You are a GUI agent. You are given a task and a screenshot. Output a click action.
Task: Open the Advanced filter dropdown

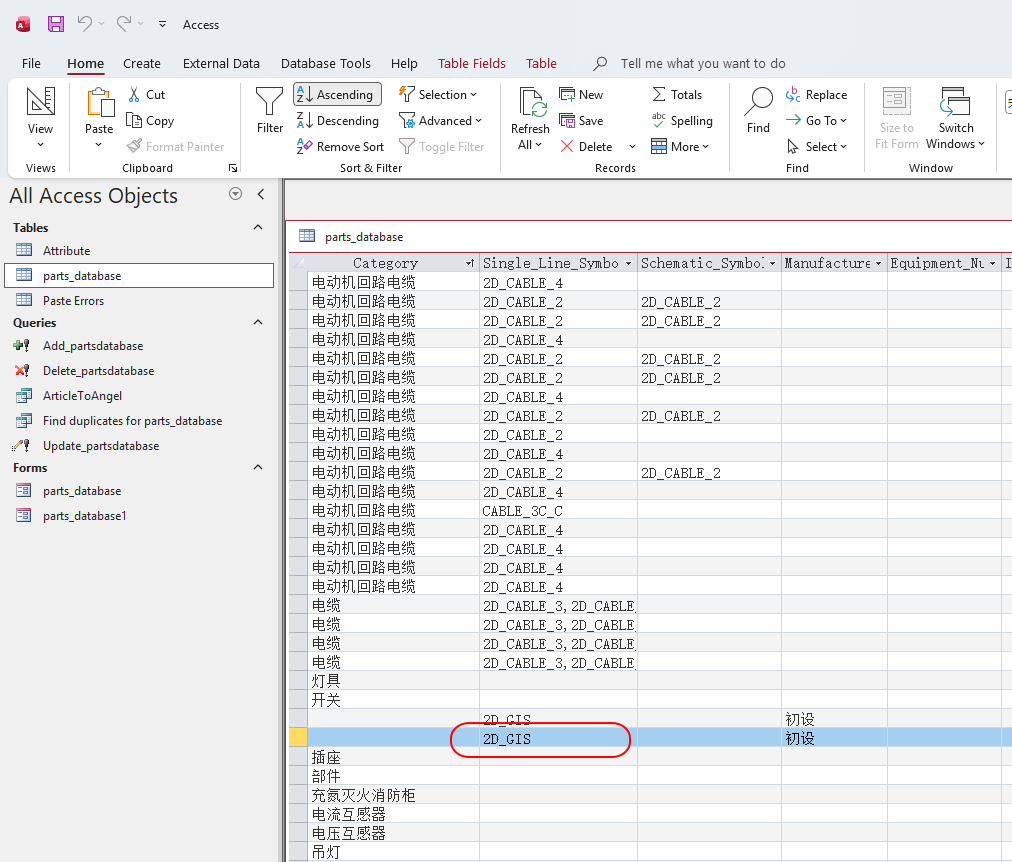coord(441,121)
